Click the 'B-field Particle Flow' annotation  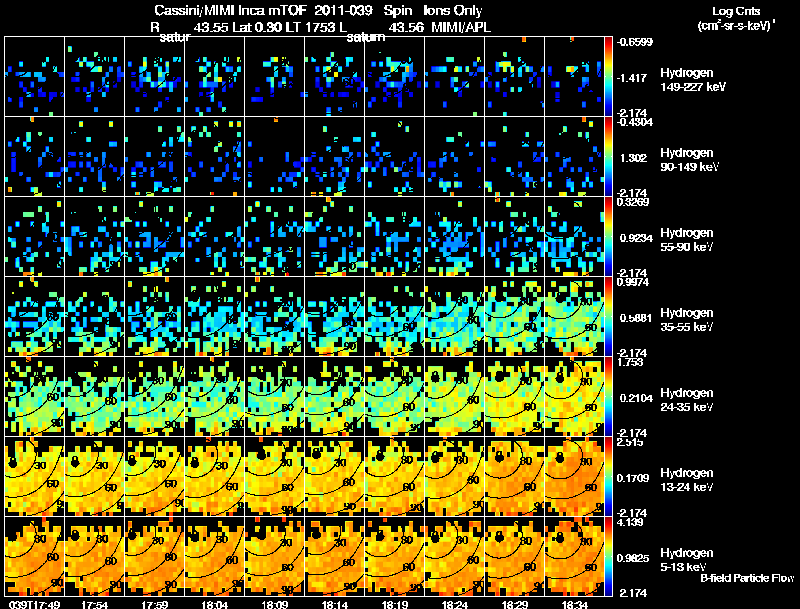pyautogui.click(x=747, y=578)
